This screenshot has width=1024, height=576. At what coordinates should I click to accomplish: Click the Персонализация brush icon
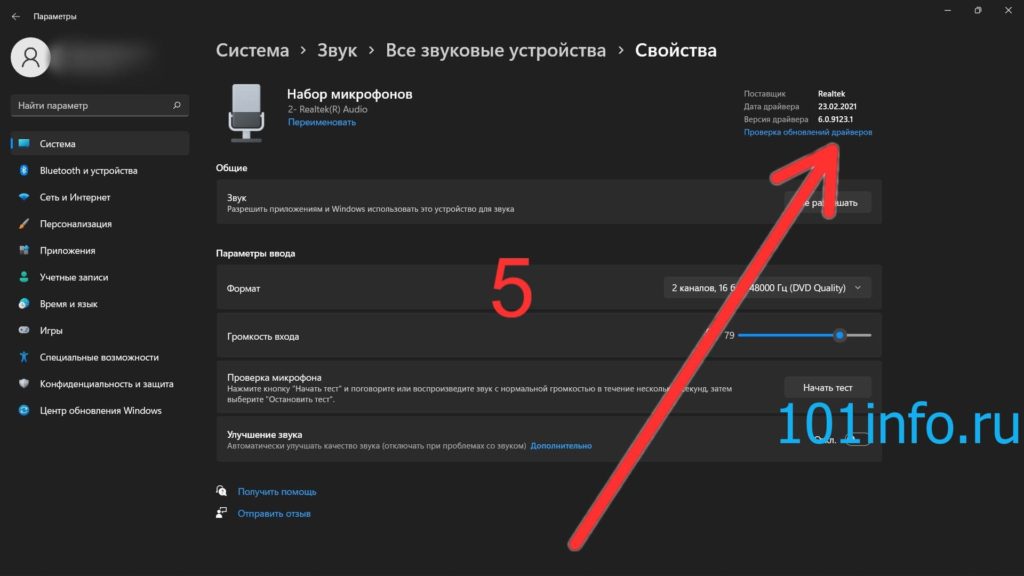tap(24, 224)
